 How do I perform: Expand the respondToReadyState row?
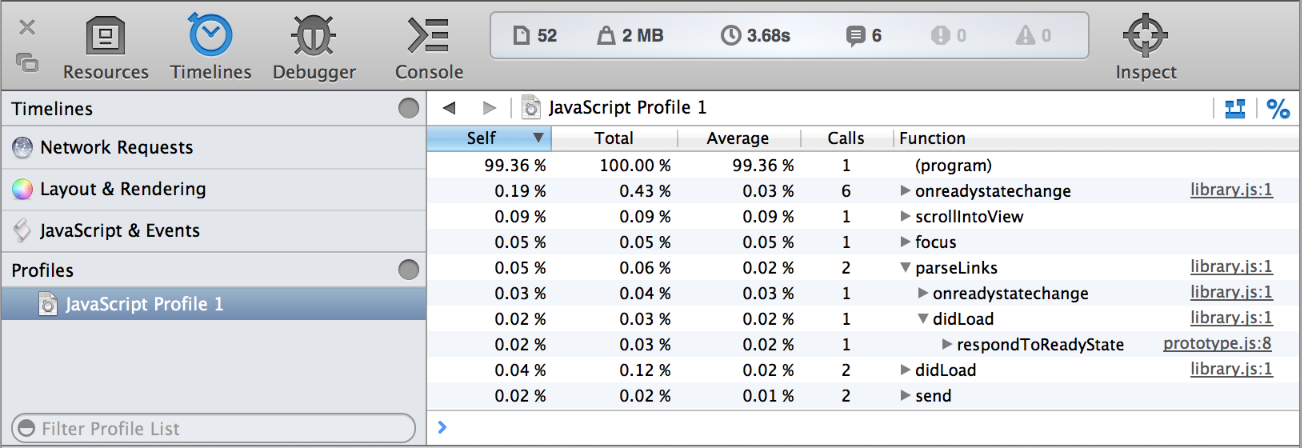[x=947, y=345]
